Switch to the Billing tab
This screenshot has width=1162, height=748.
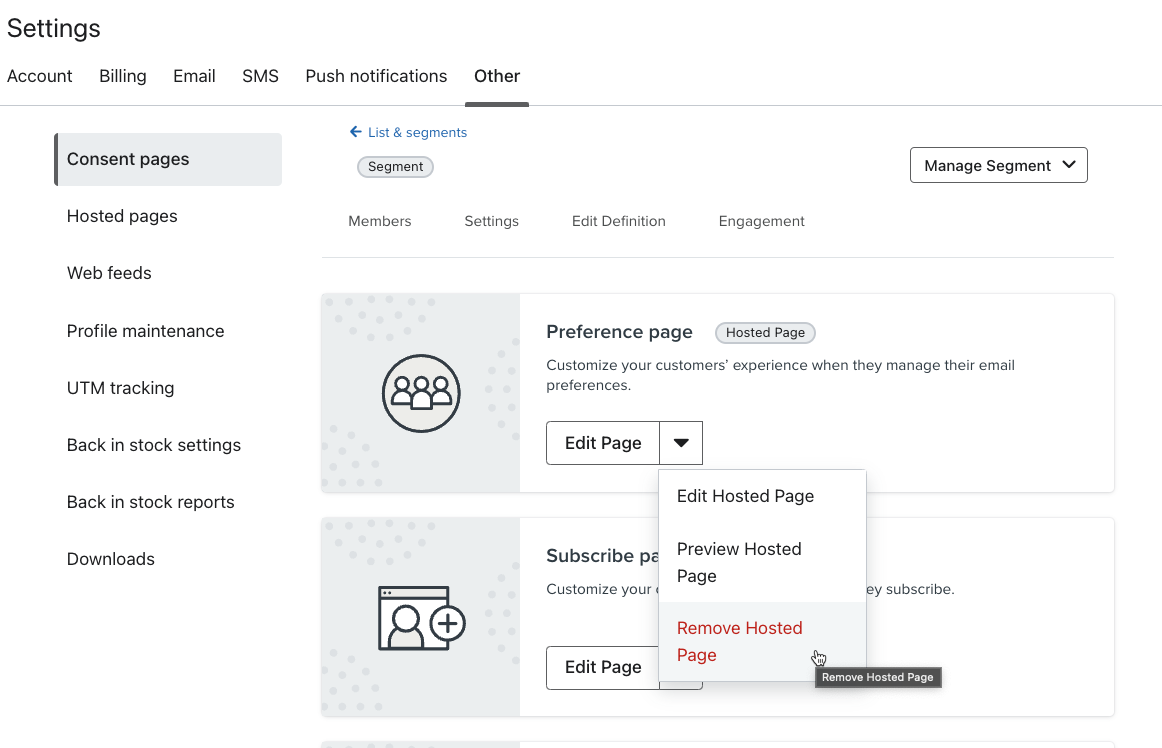click(122, 76)
